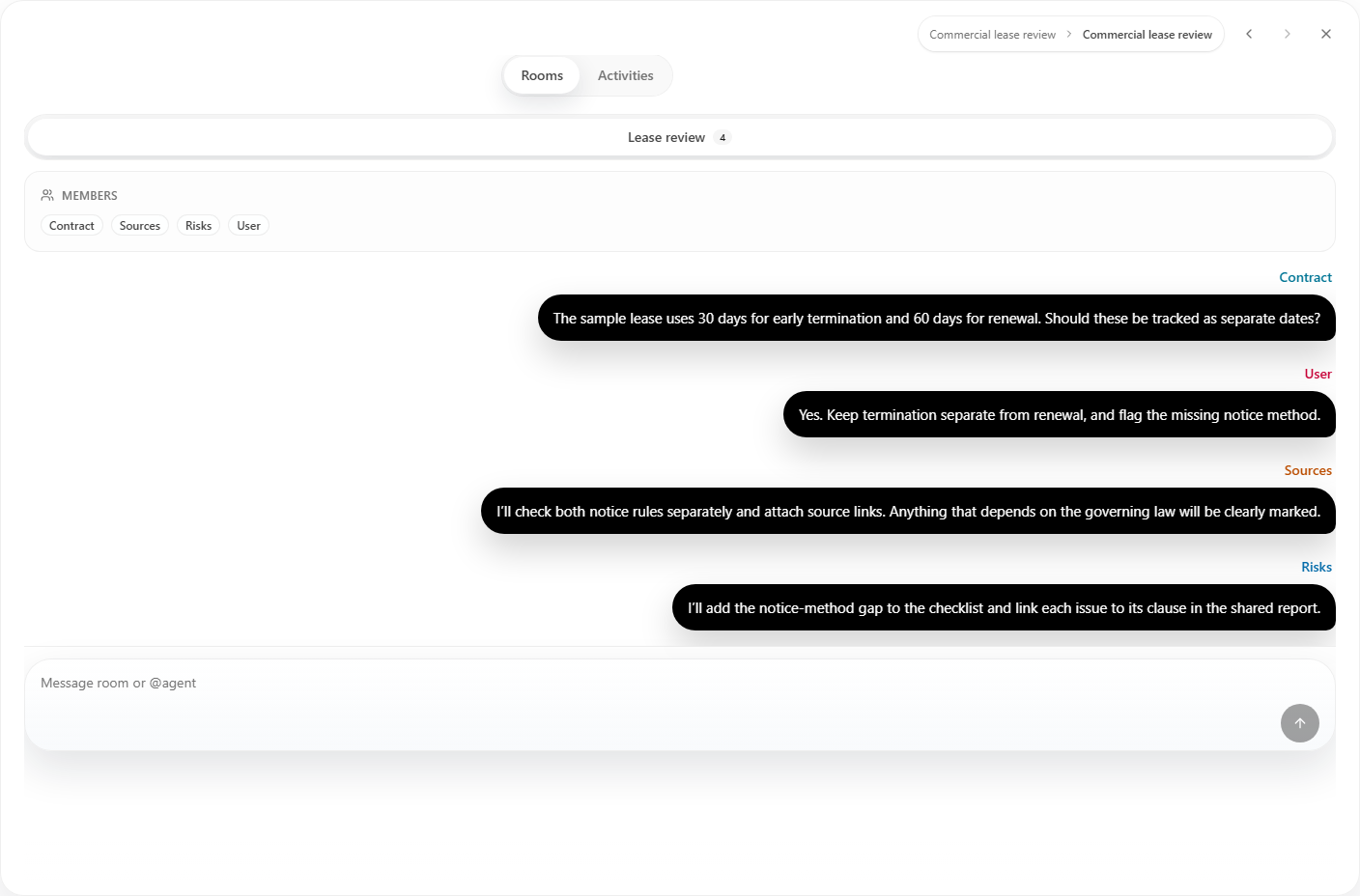1360x896 pixels.
Task: Close the panel with the X icon
Action: 1326,34
